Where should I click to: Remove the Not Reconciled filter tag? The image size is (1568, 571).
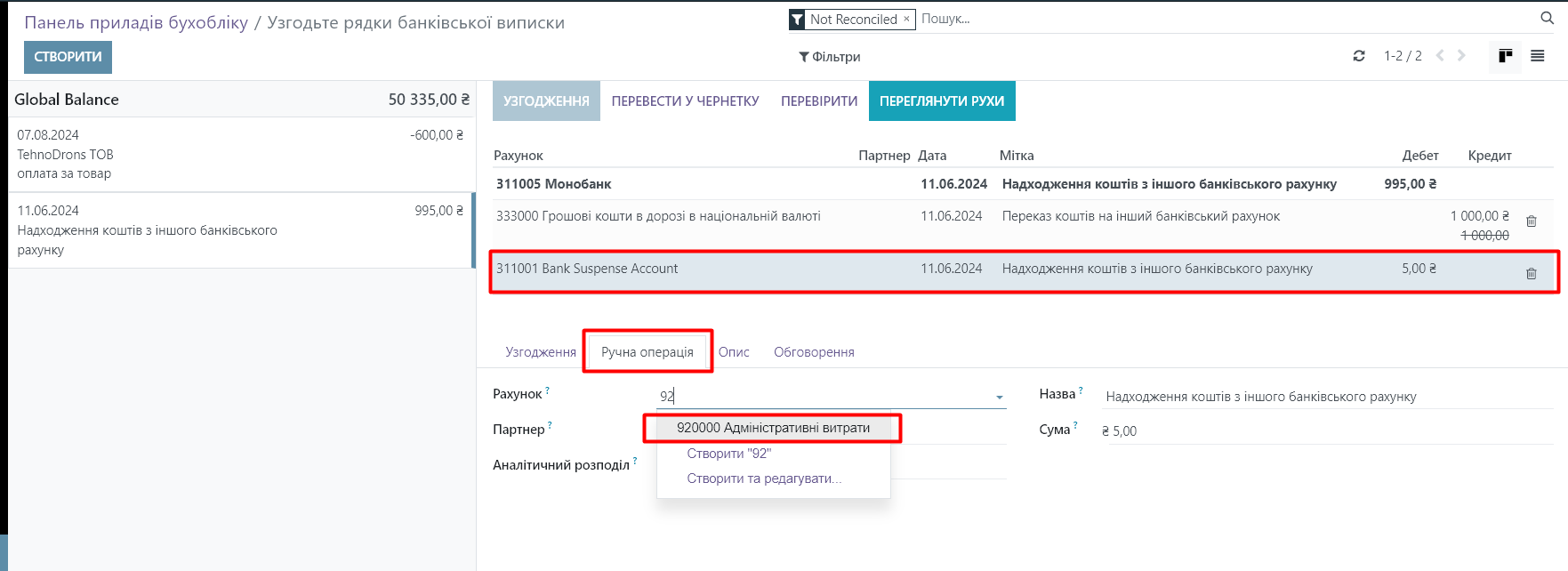coord(906,19)
